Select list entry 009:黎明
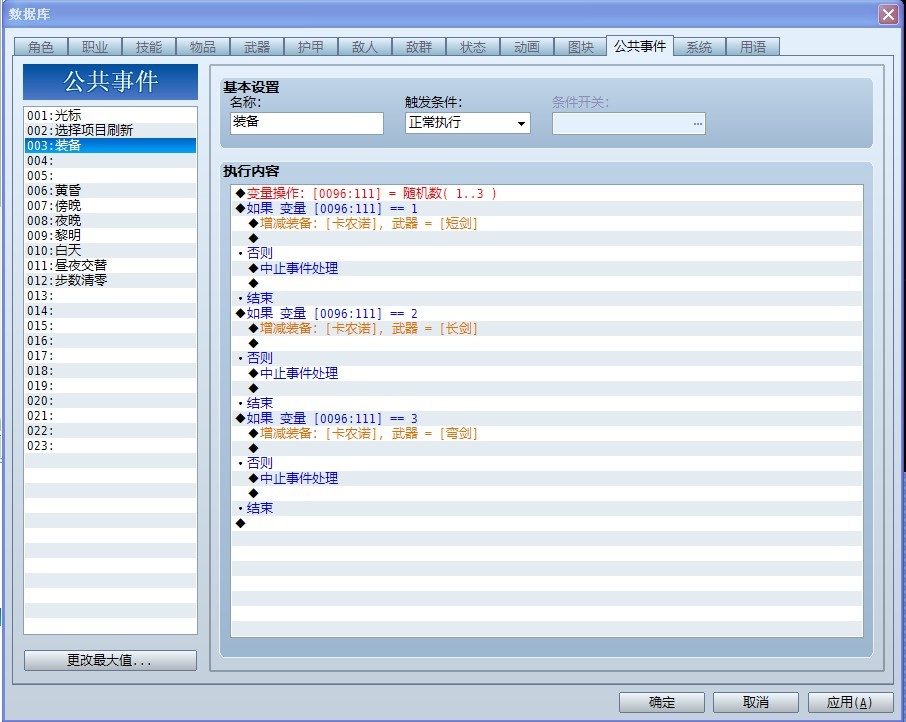The height and width of the screenshot is (722, 906). pyautogui.click(x=110, y=236)
